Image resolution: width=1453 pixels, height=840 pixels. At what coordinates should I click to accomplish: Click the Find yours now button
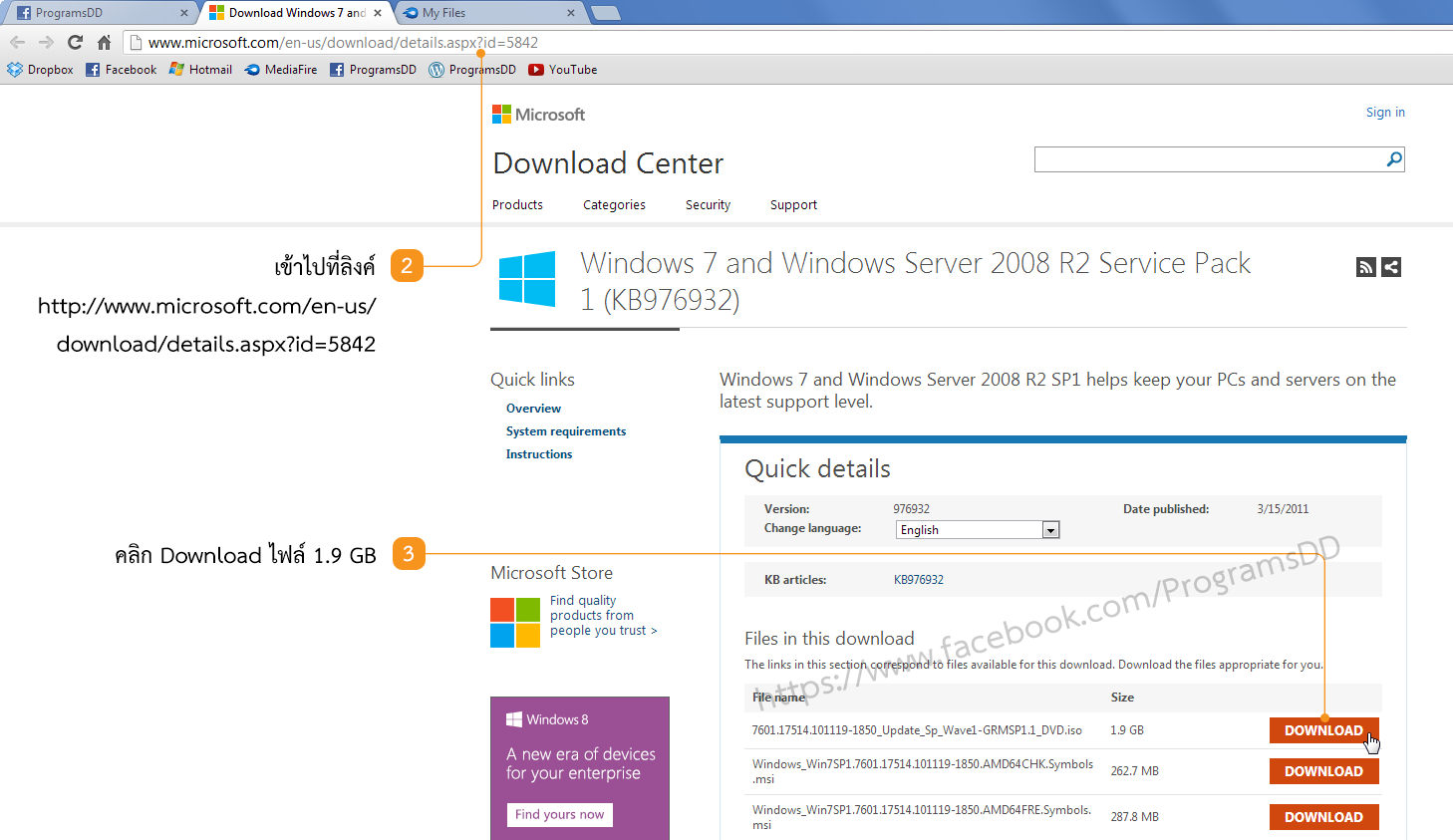coord(559,814)
